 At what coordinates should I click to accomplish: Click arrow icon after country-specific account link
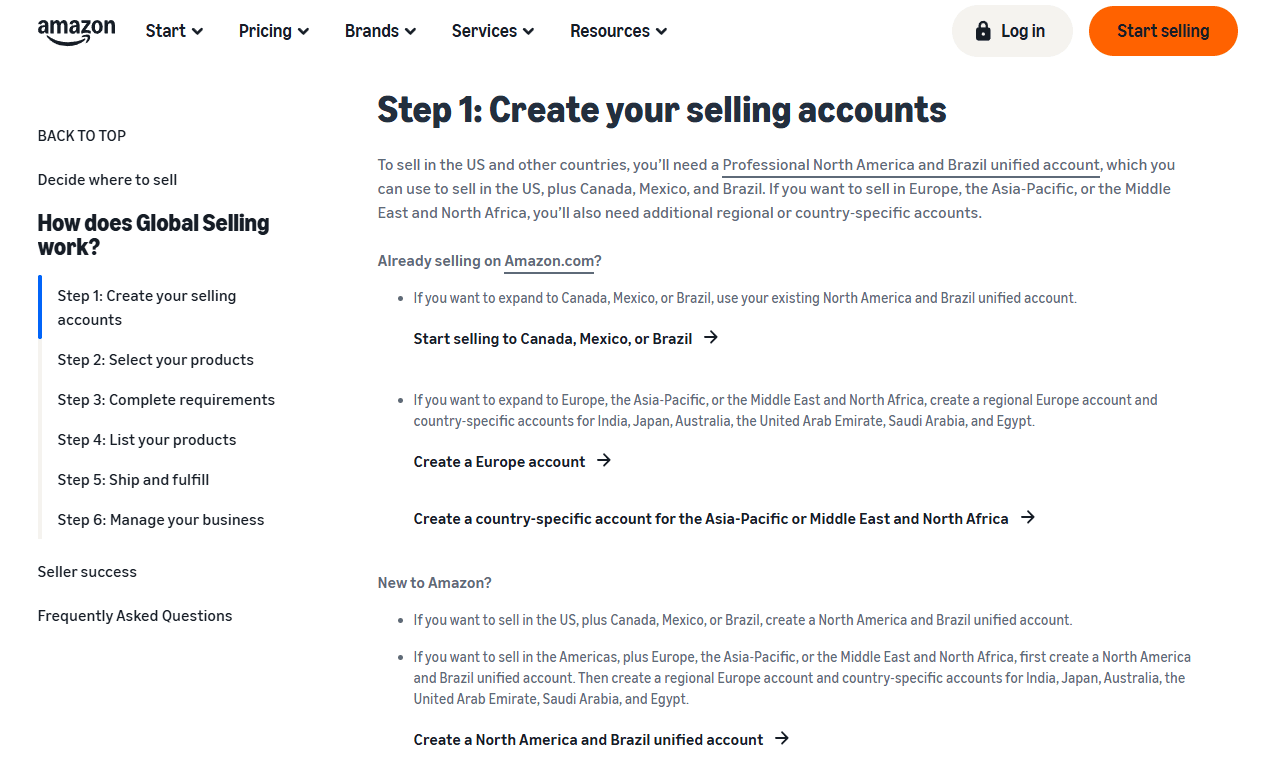[1028, 518]
